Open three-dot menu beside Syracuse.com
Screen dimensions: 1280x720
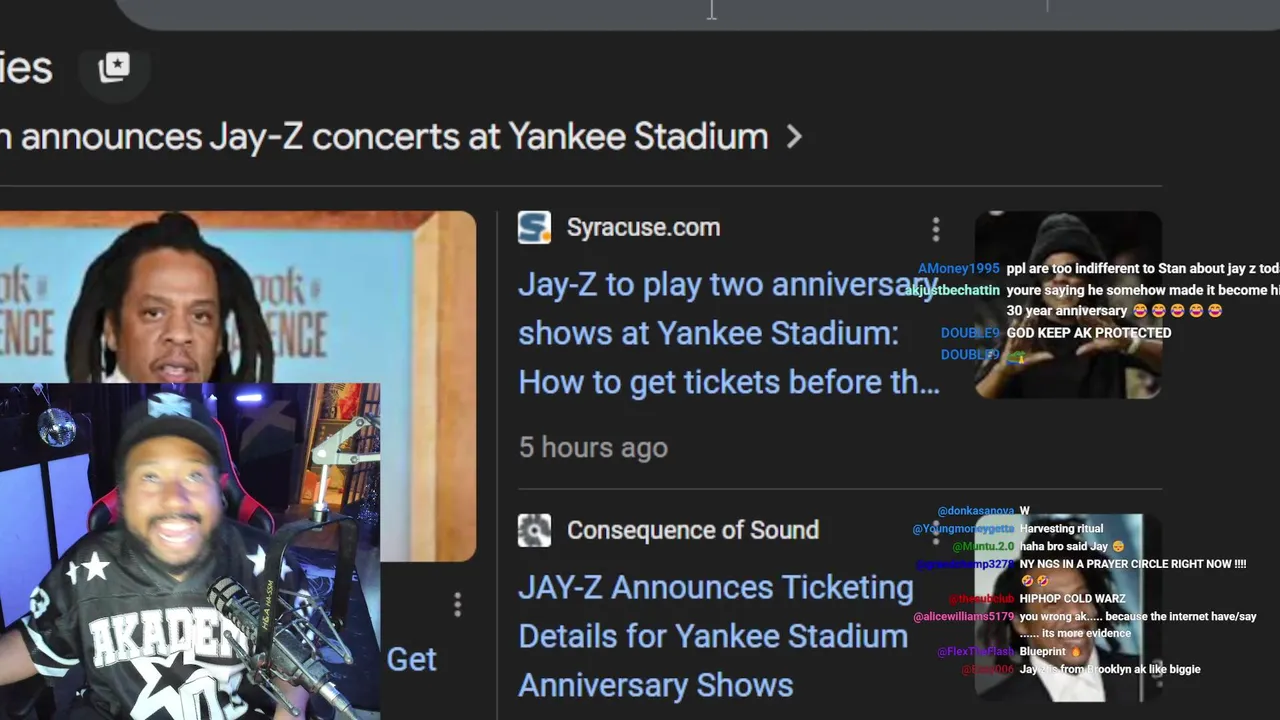tap(936, 230)
